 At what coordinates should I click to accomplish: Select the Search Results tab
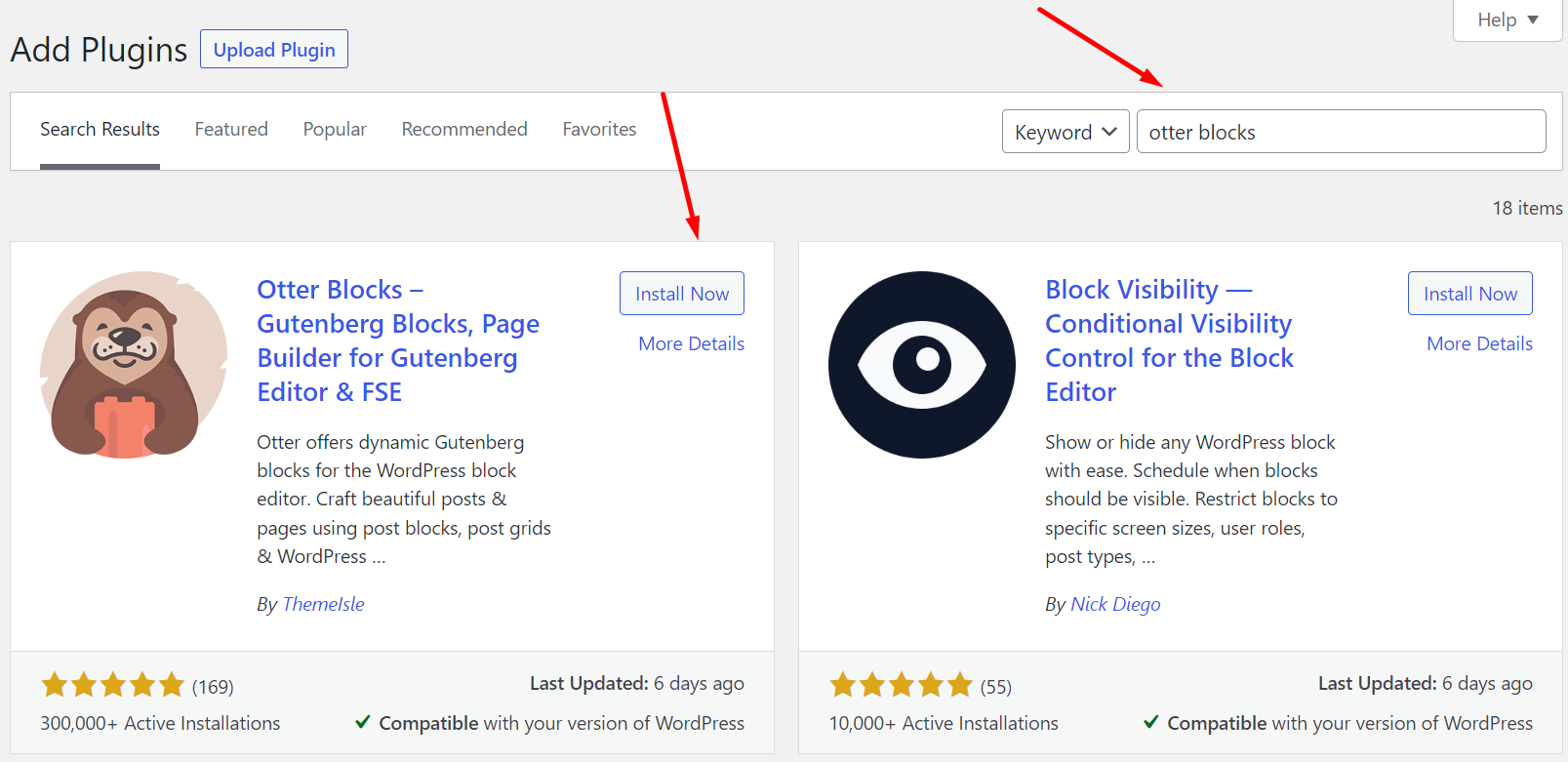(x=100, y=129)
